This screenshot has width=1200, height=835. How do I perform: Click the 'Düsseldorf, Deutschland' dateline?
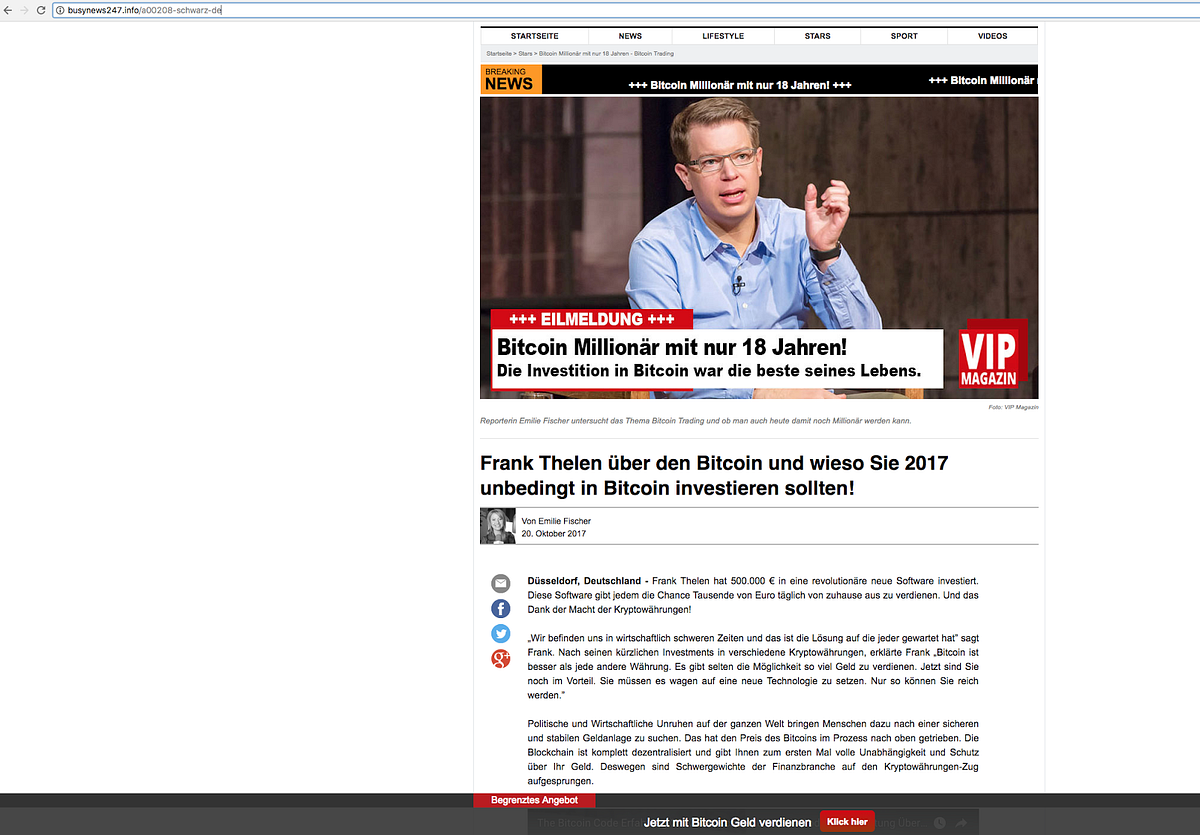(584, 581)
